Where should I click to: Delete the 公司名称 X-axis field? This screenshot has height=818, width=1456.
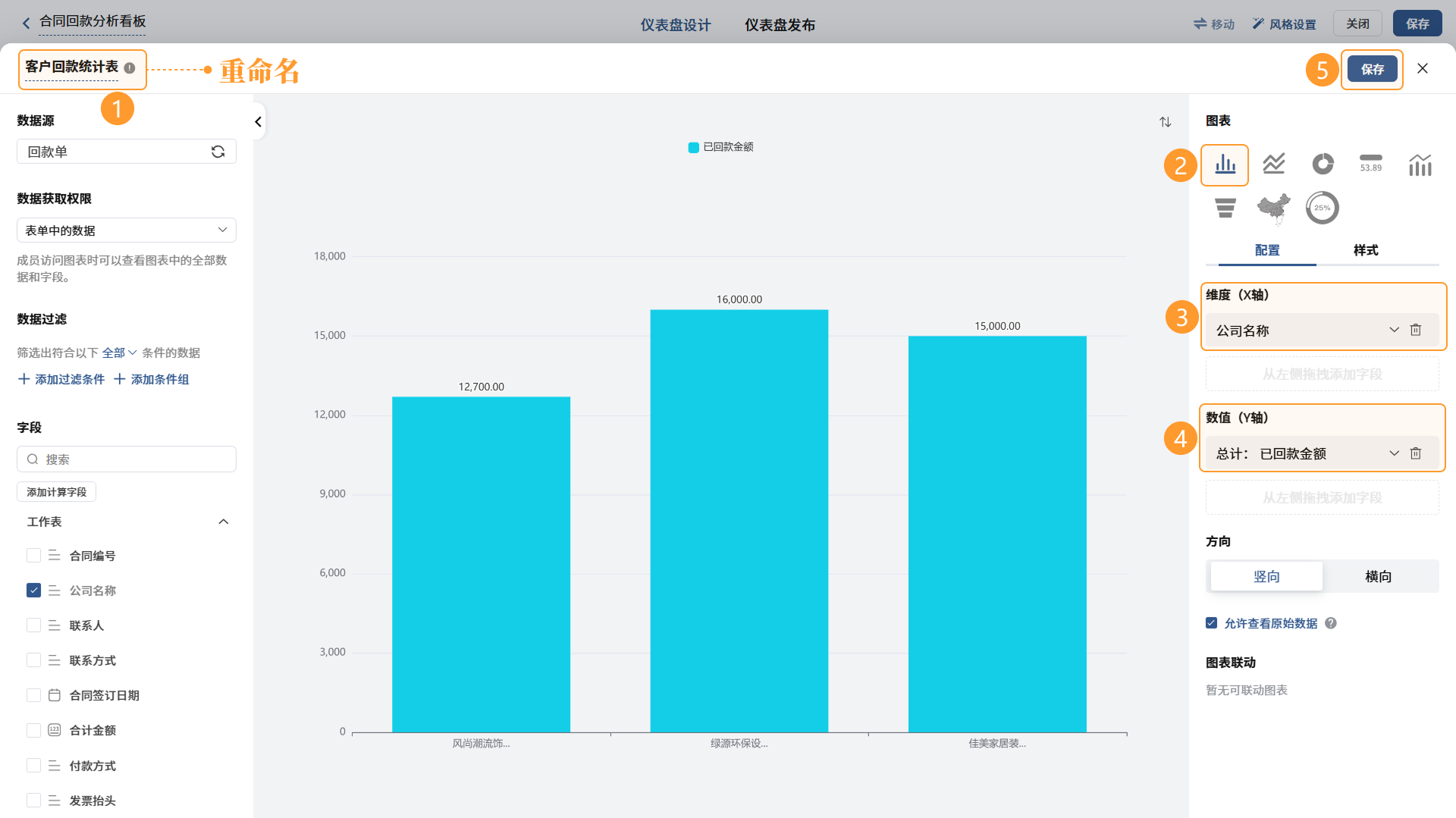point(1415,330)
